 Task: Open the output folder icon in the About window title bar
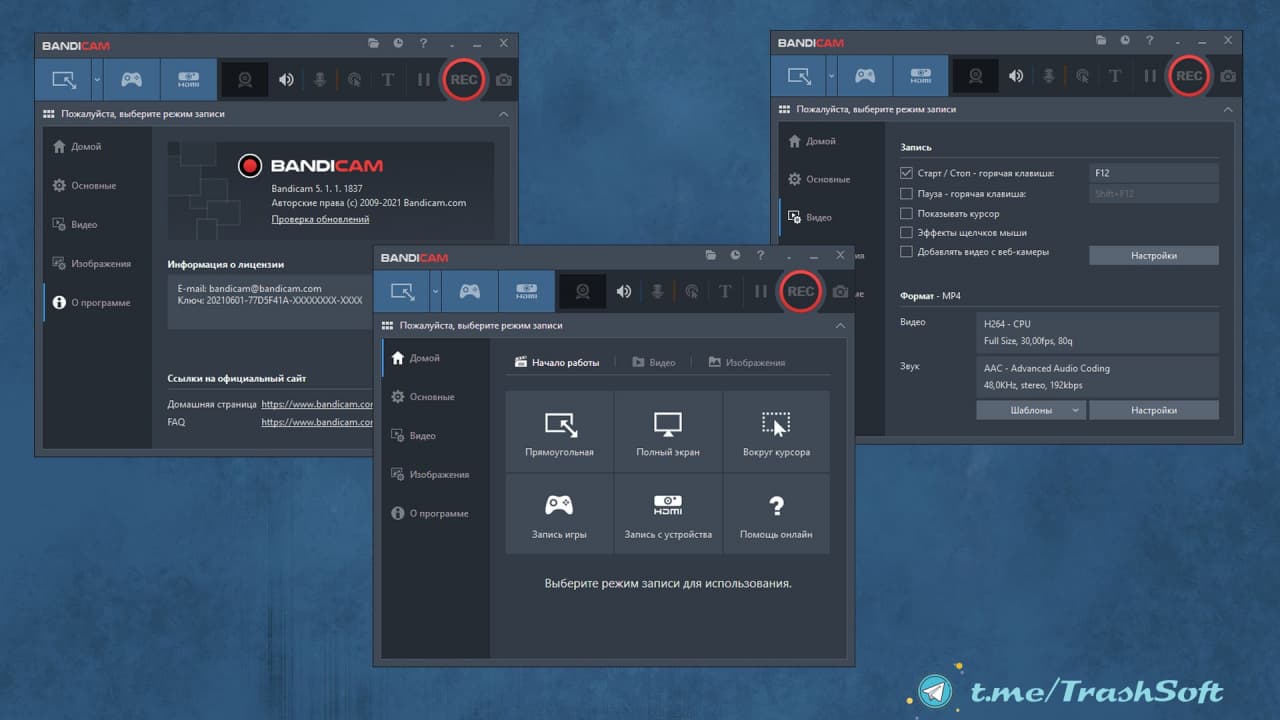coord(373,43)
